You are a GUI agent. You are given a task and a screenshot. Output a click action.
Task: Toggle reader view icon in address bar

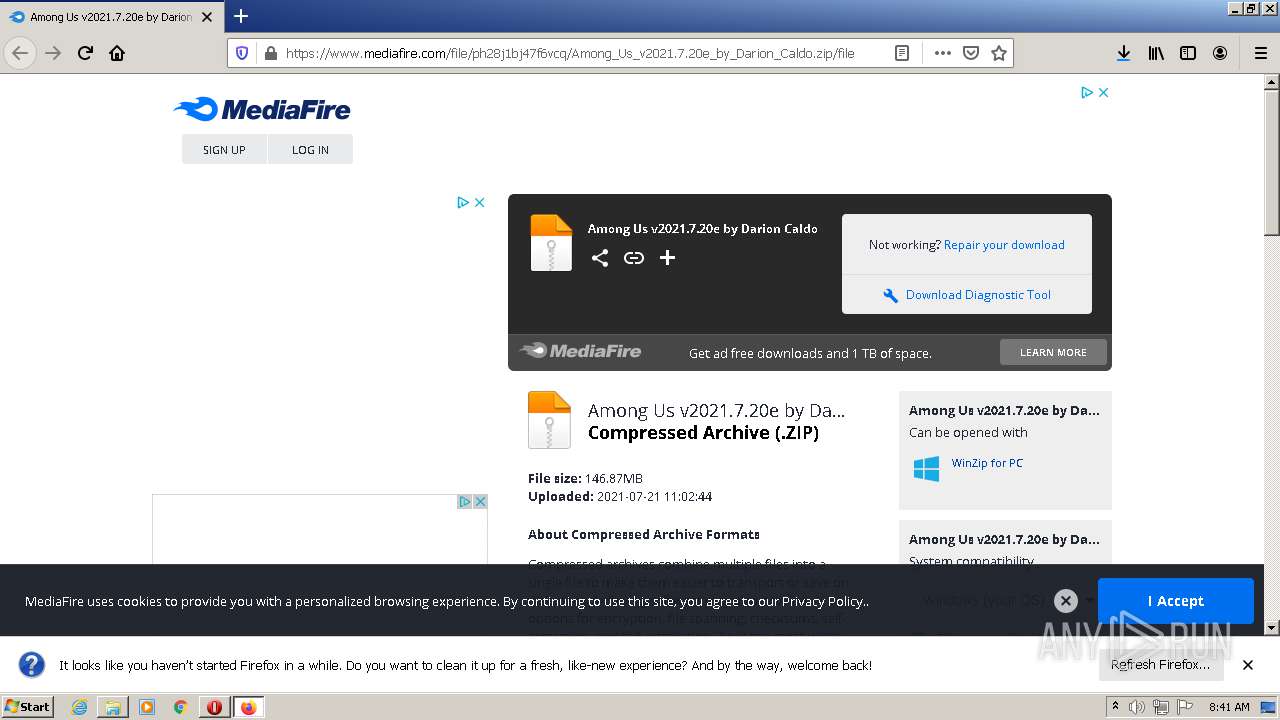click(901, 53)
